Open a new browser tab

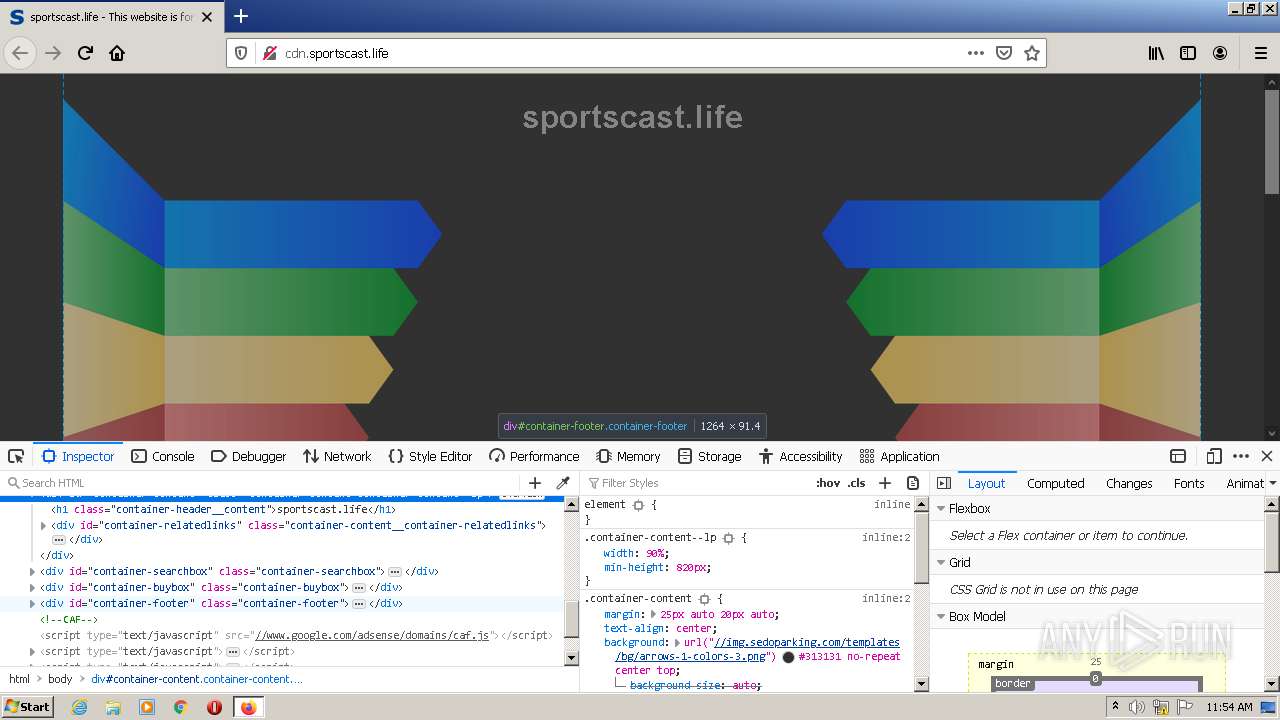click(x=241, y=16)
